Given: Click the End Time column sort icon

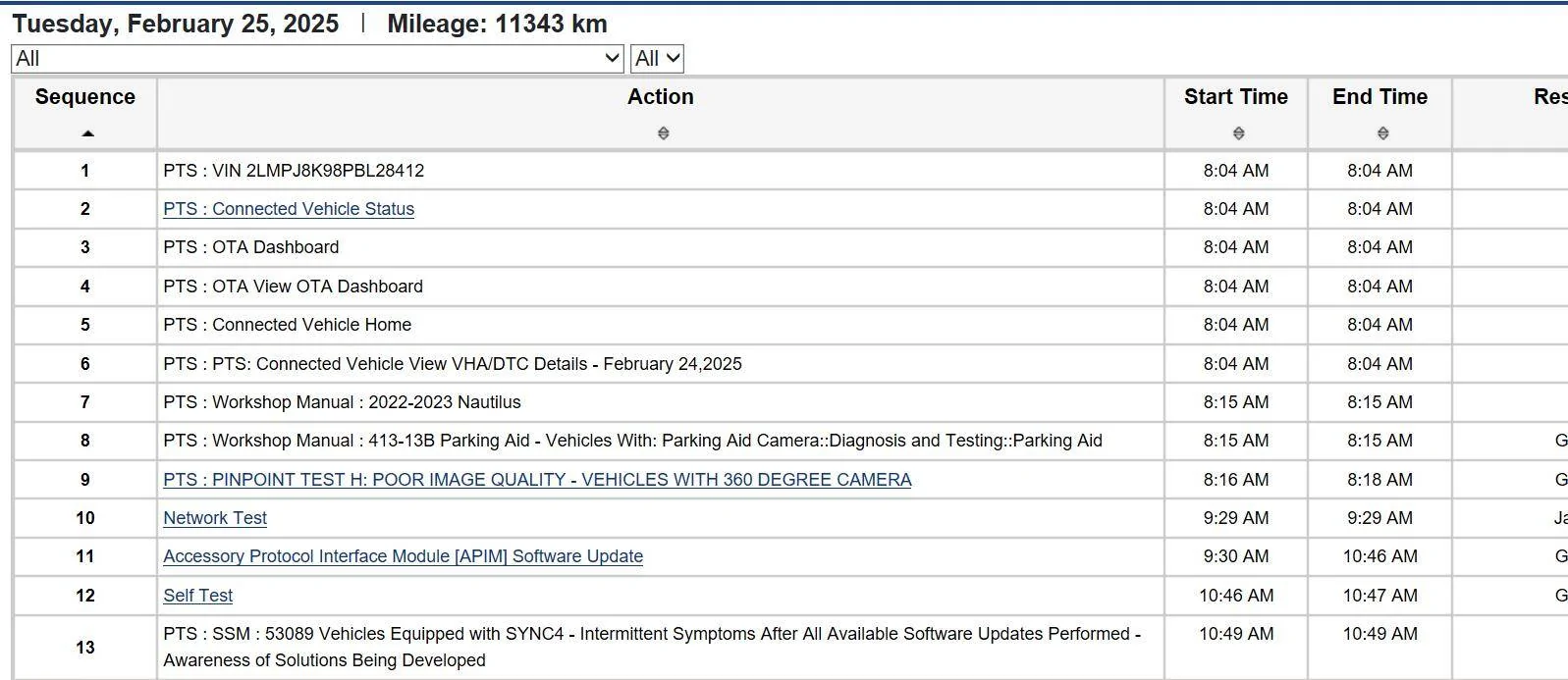Looking at the screenshot, I should (x=1379, y=131).
